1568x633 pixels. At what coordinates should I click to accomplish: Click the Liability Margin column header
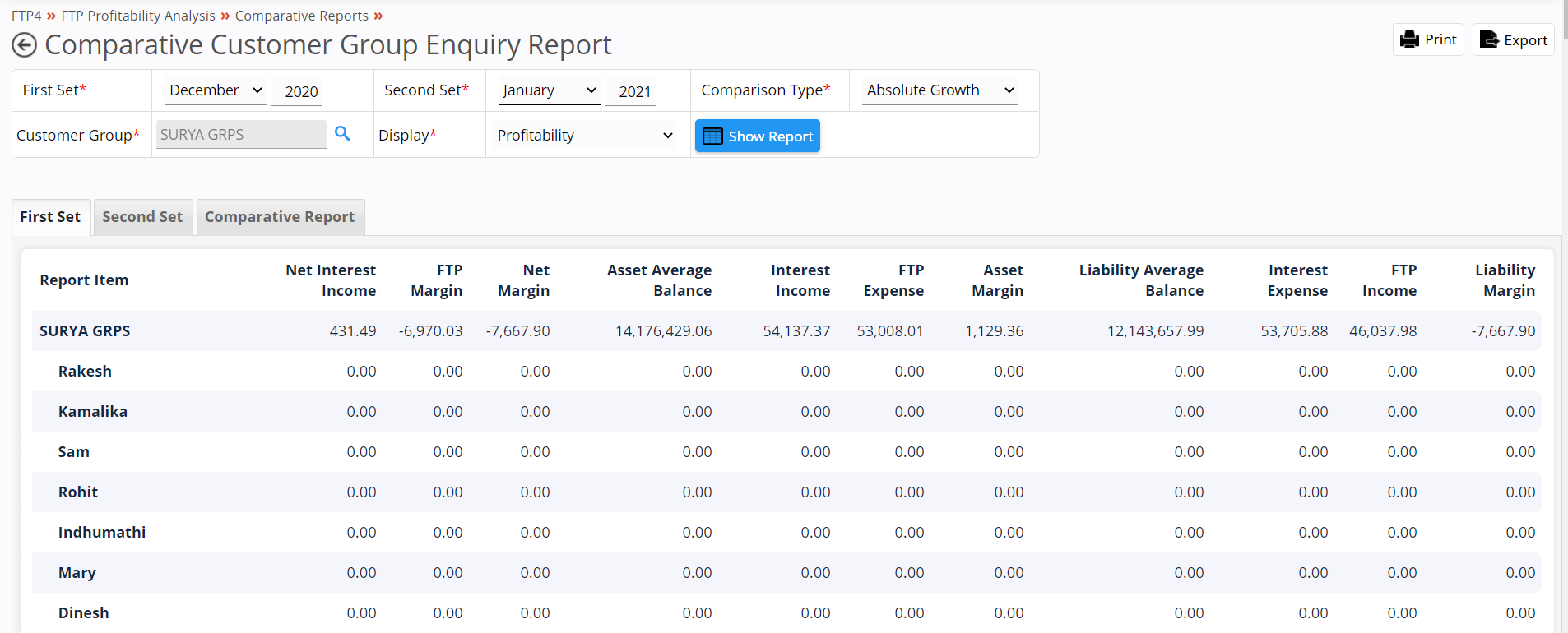pos(1505,280)
